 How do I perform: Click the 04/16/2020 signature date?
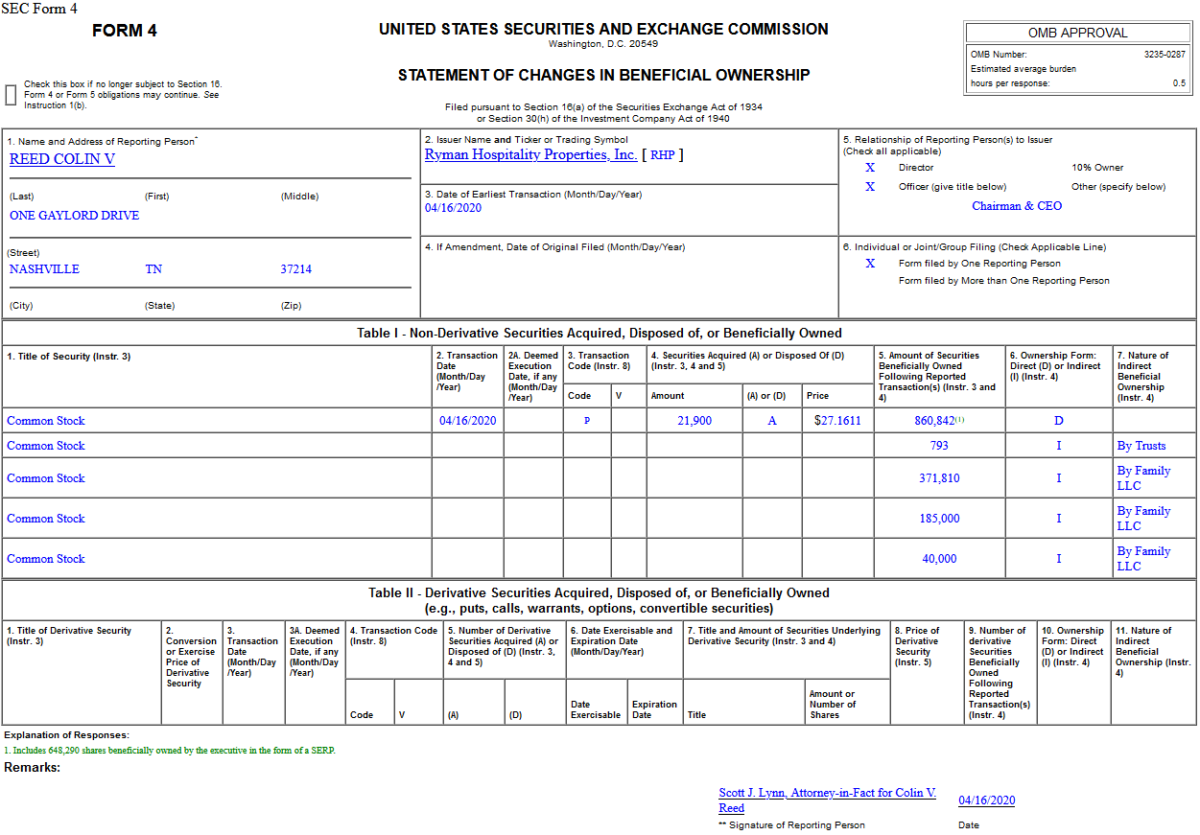(x=987, y=801)
